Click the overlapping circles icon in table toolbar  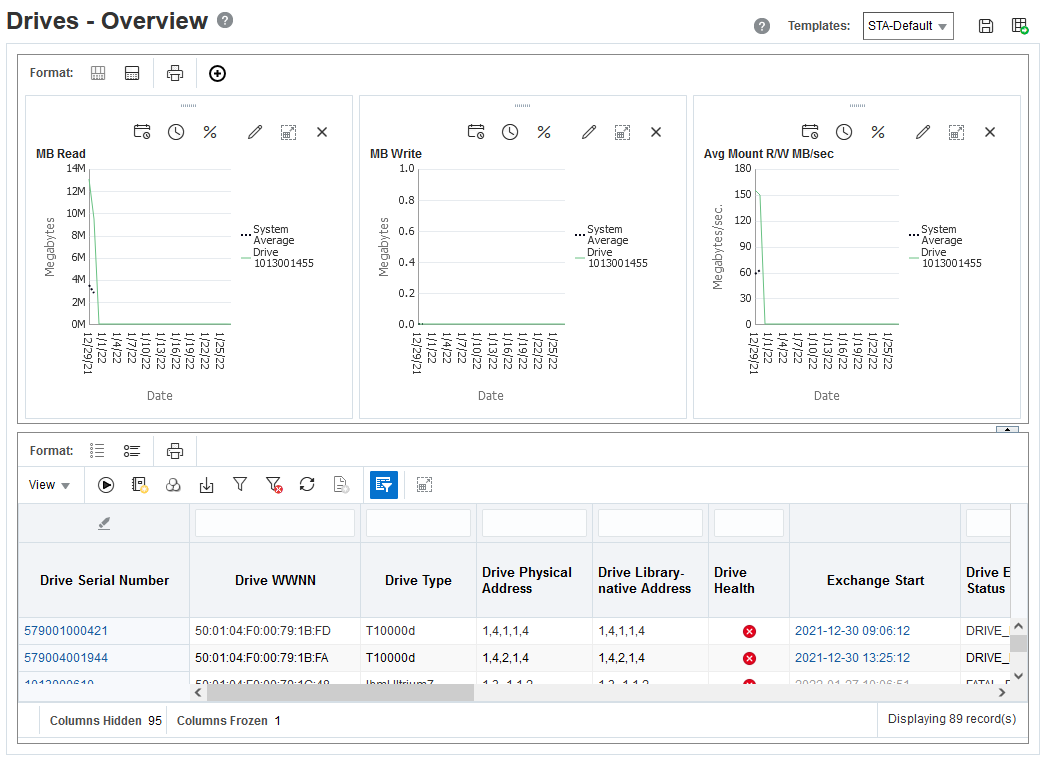pyautogui.click(x=173, y=485)
